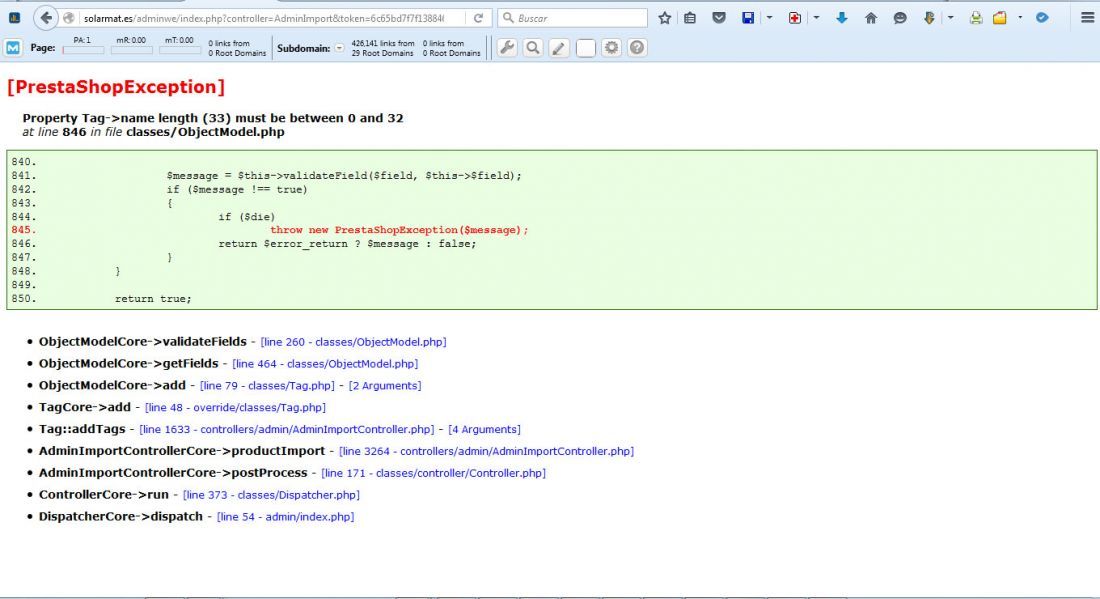The width and height of the screenshot is (1100, 599).
Task: Click 'DispatcherCore->dispatch' text
Action: click(121, 516)
